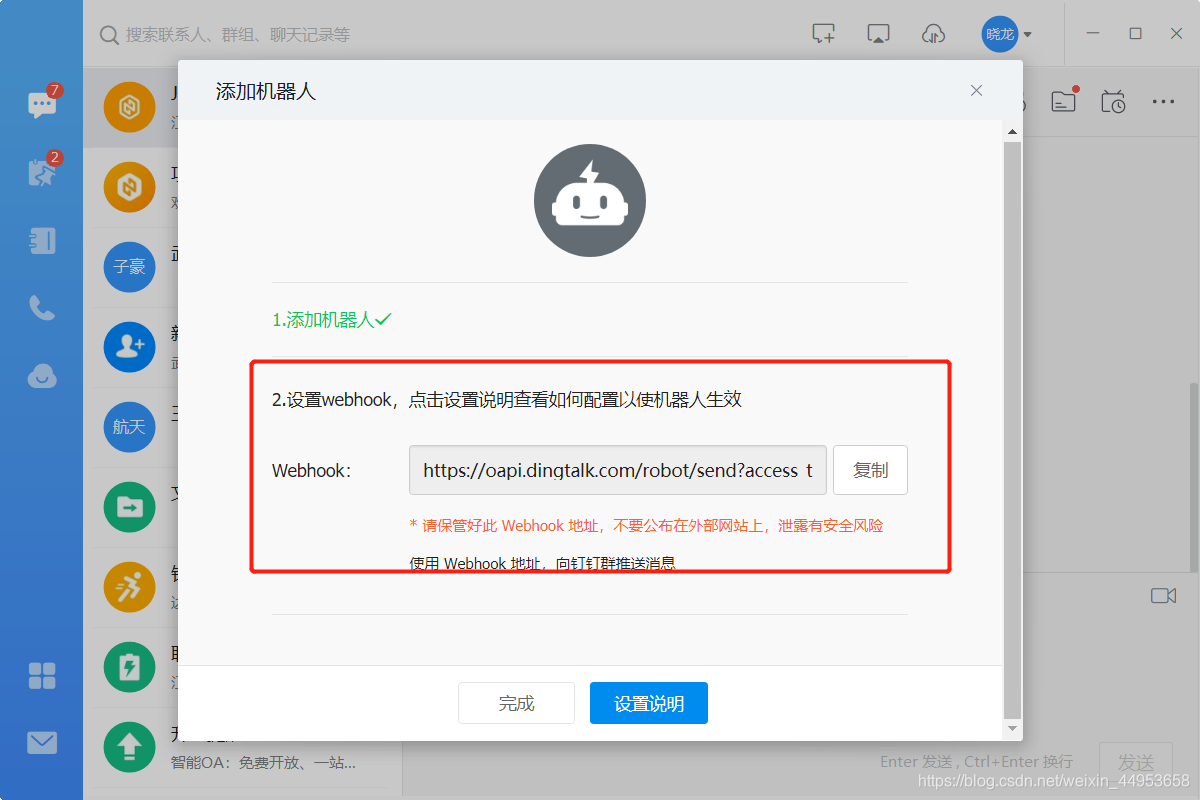The height and width of the screenshot is (800, 1200).
Task: Close the 添加机器人 dialog
Action: (x=977, y=91)
